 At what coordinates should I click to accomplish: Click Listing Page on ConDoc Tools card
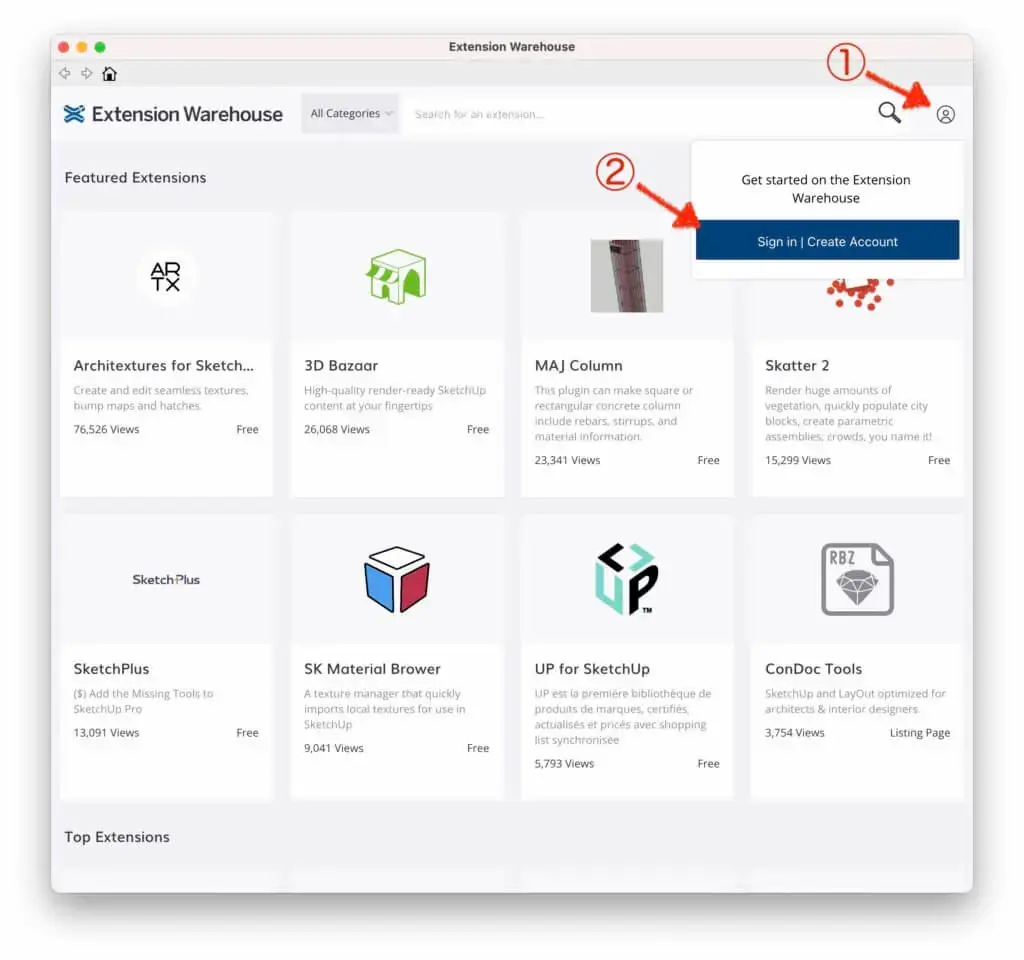(920, 733)
